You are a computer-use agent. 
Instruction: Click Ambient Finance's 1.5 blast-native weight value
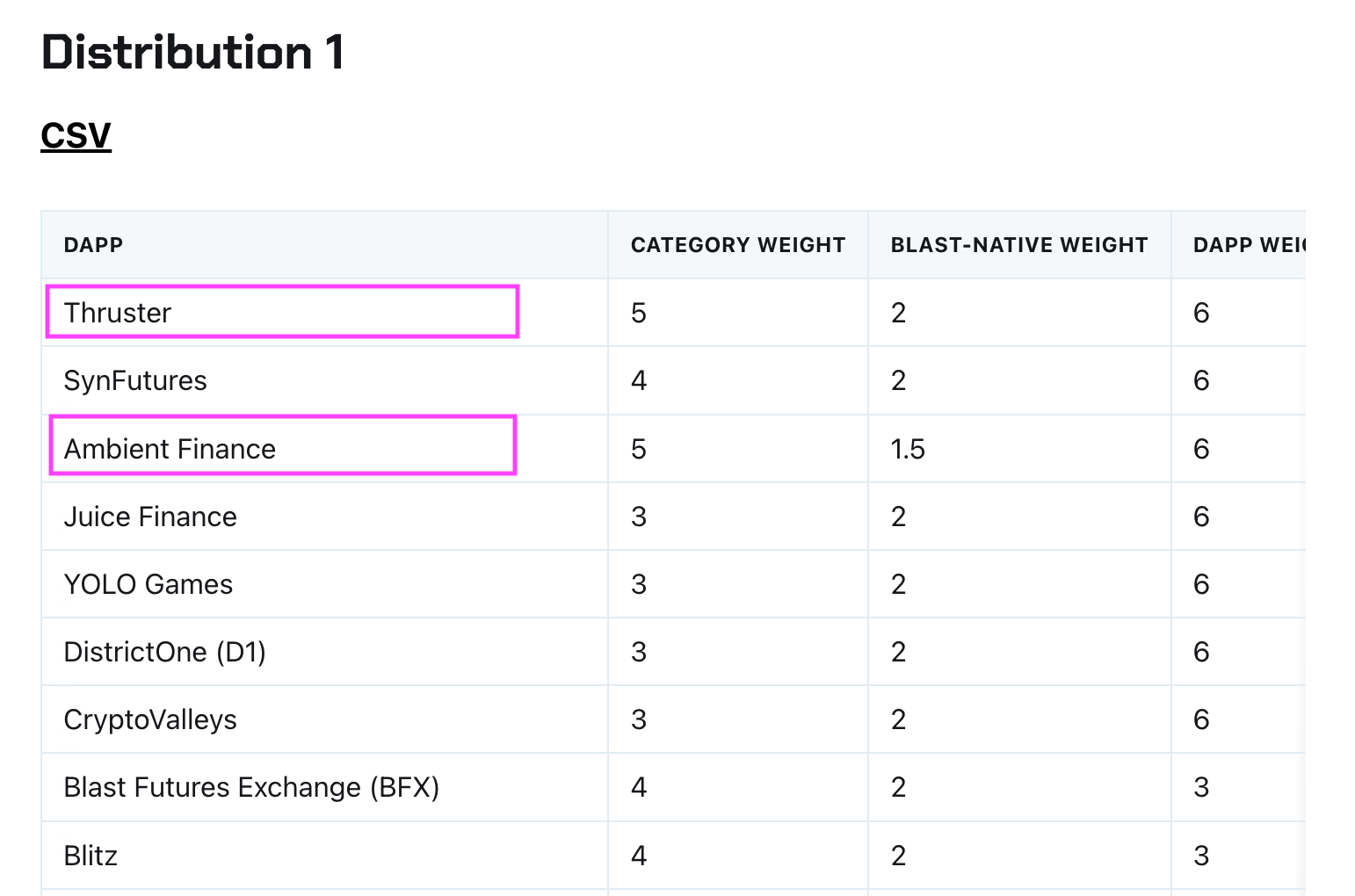coord(908,449)
